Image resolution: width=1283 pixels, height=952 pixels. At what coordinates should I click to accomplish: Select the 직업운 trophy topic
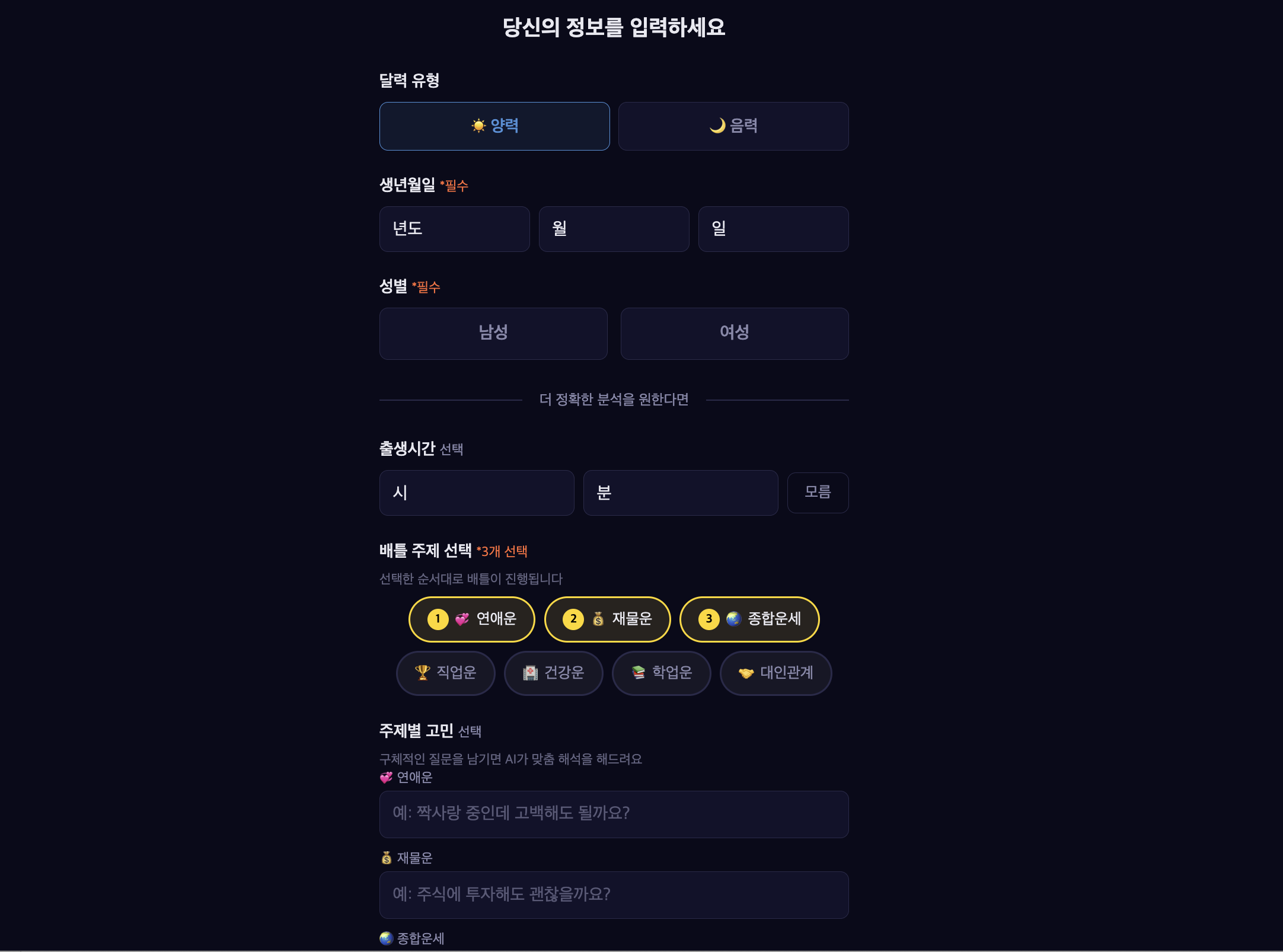[x=446, y=673]
